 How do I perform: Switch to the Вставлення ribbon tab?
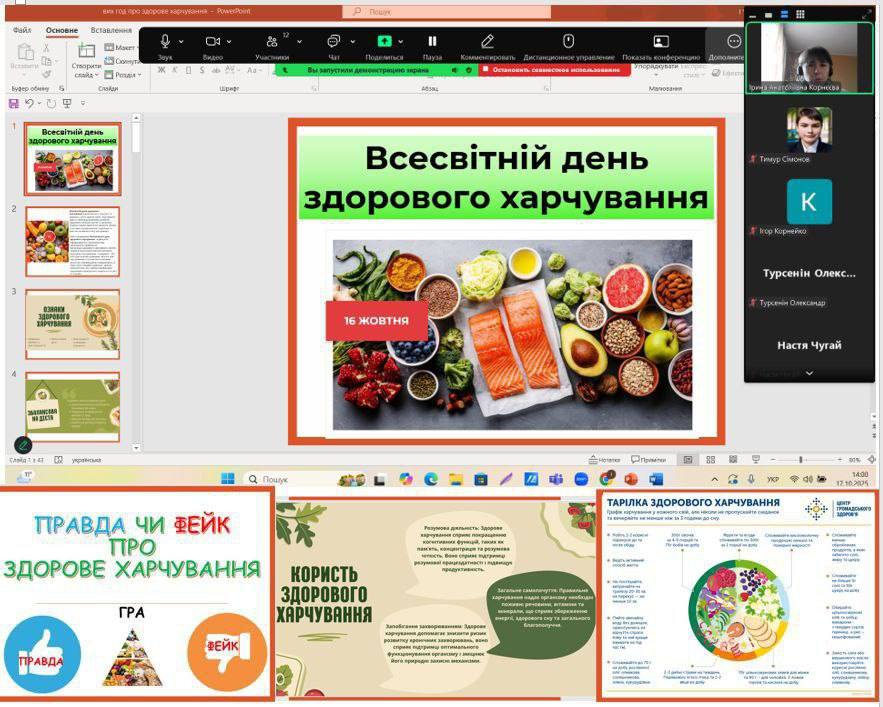click(111, 30)
